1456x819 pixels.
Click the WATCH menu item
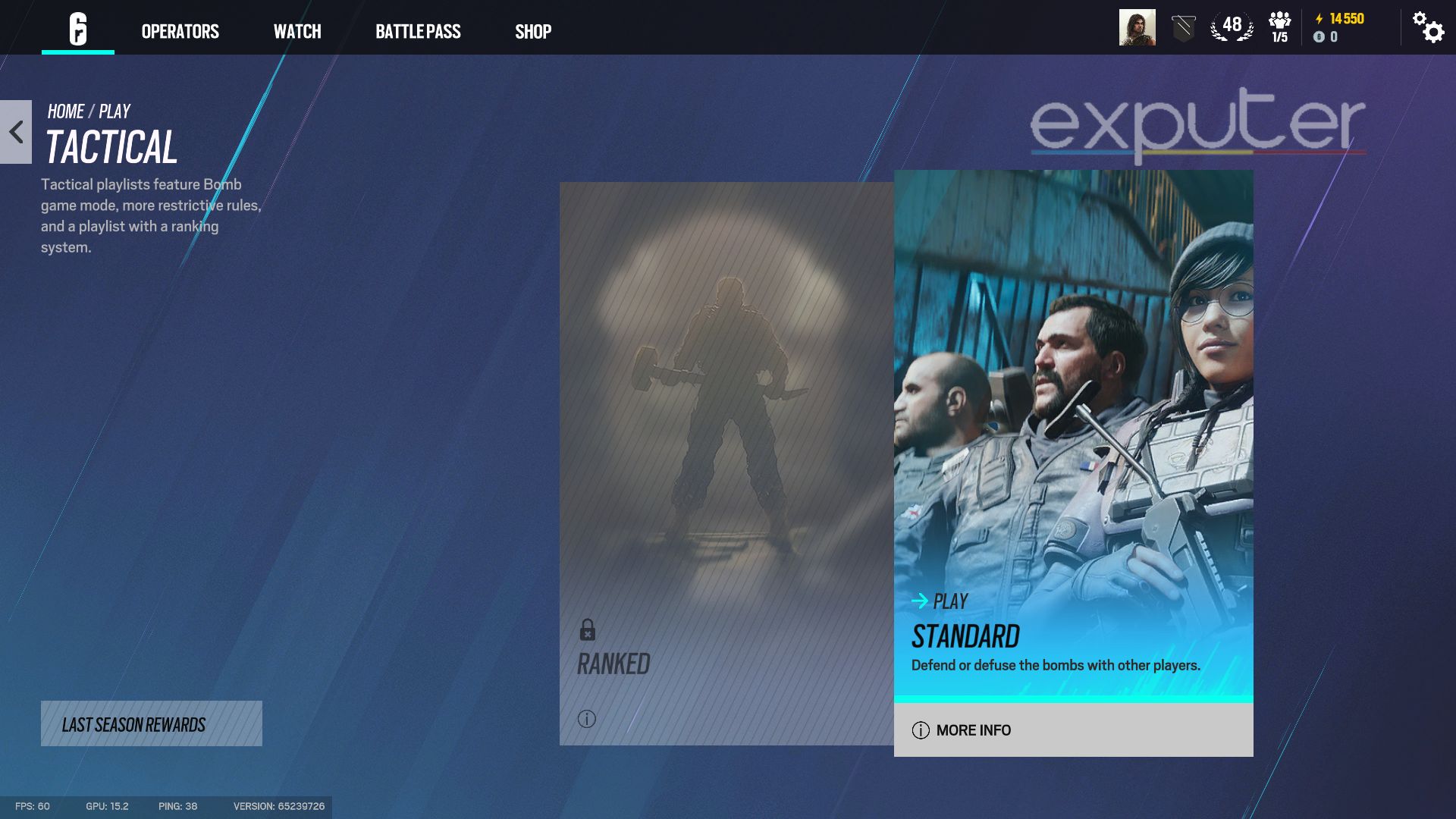click(x=297, y=31)
